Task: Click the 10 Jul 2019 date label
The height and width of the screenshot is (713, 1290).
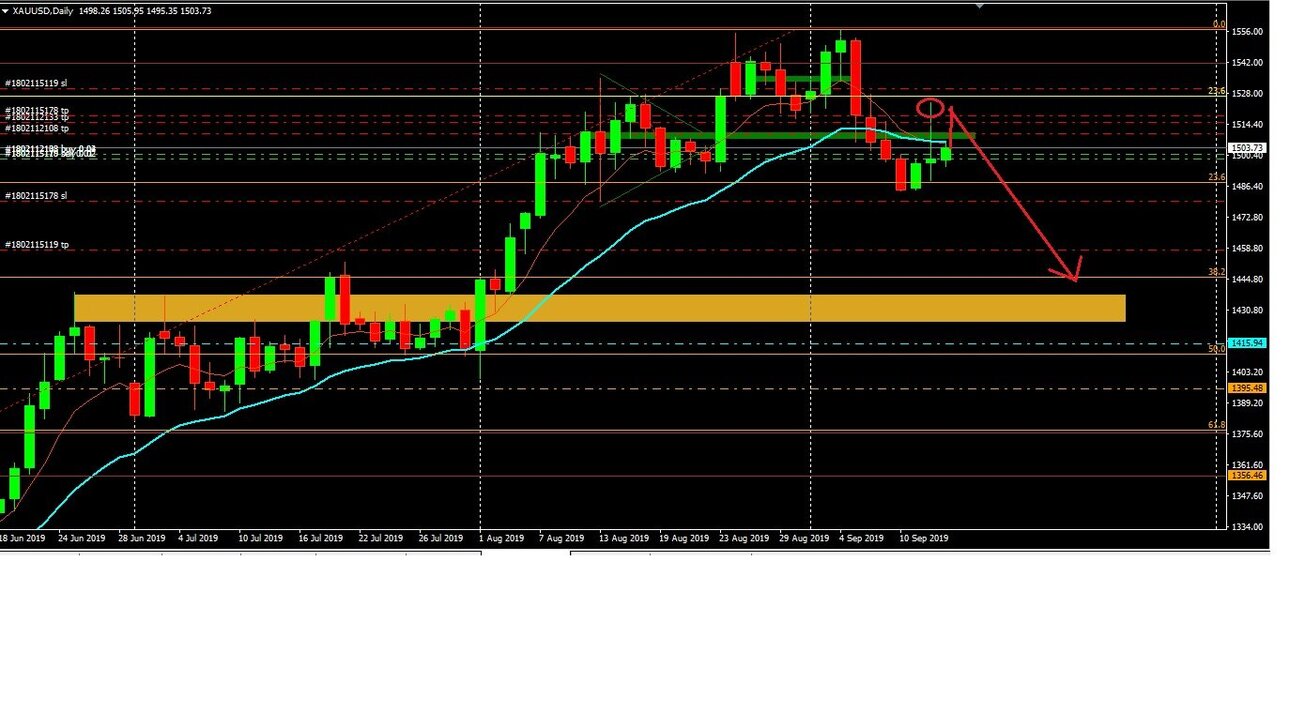Action: 262,538
